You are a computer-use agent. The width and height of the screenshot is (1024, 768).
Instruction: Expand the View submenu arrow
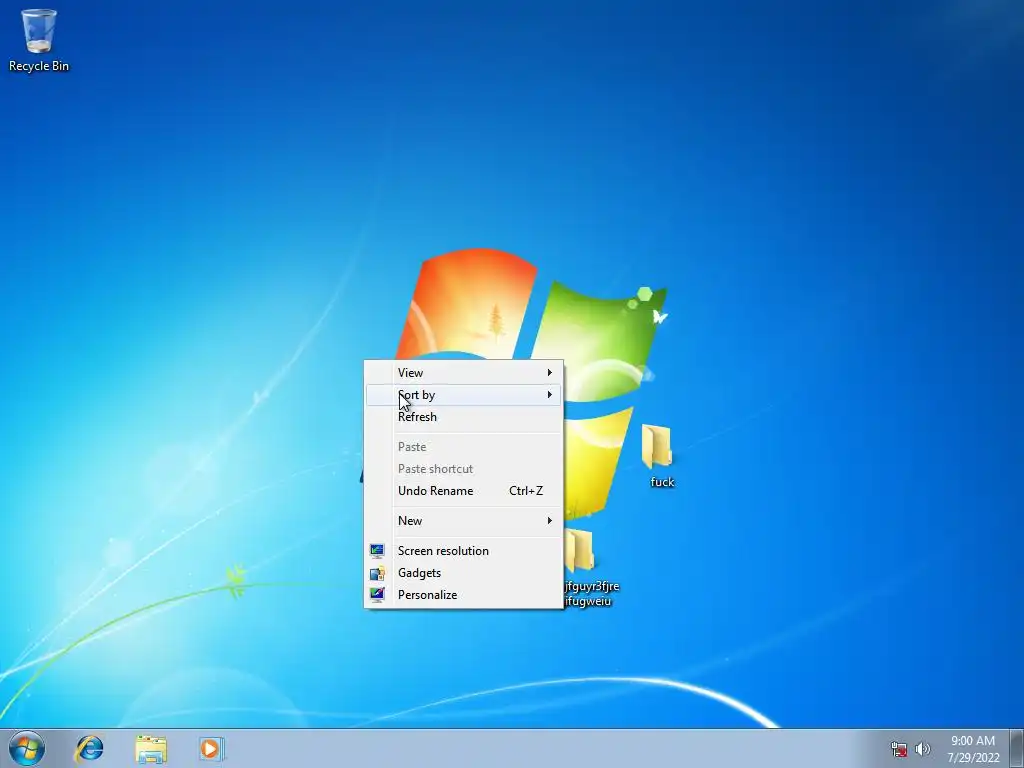550,372
